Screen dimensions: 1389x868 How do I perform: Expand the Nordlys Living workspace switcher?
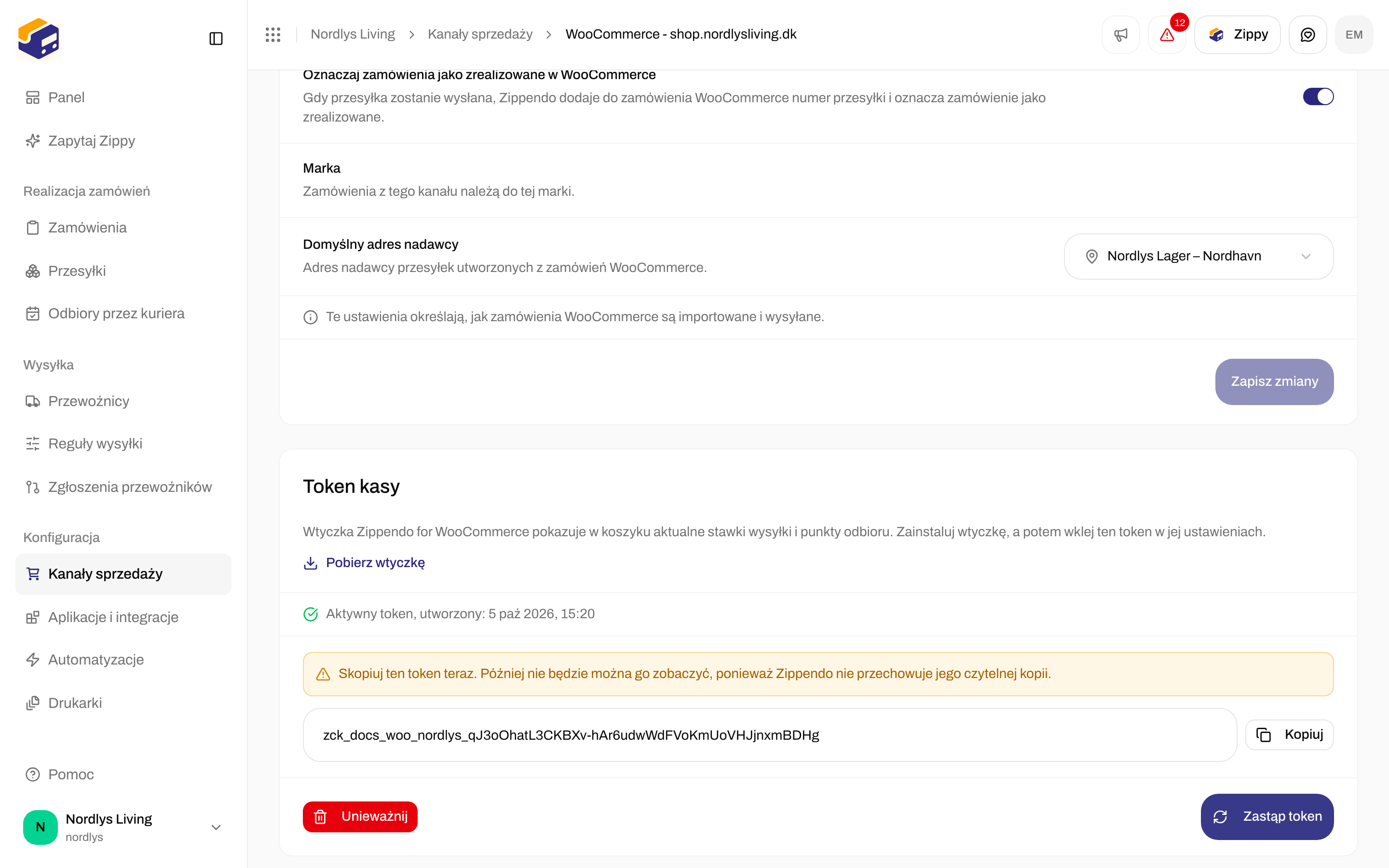pyautogui.click(x=123, y=827)
